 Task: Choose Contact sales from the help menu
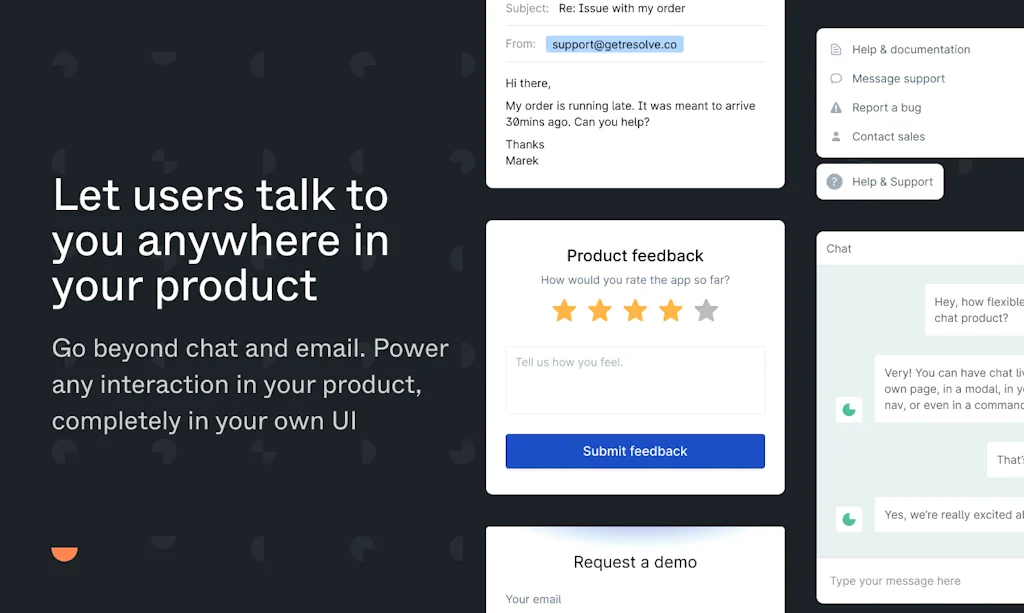coord(888,137)
